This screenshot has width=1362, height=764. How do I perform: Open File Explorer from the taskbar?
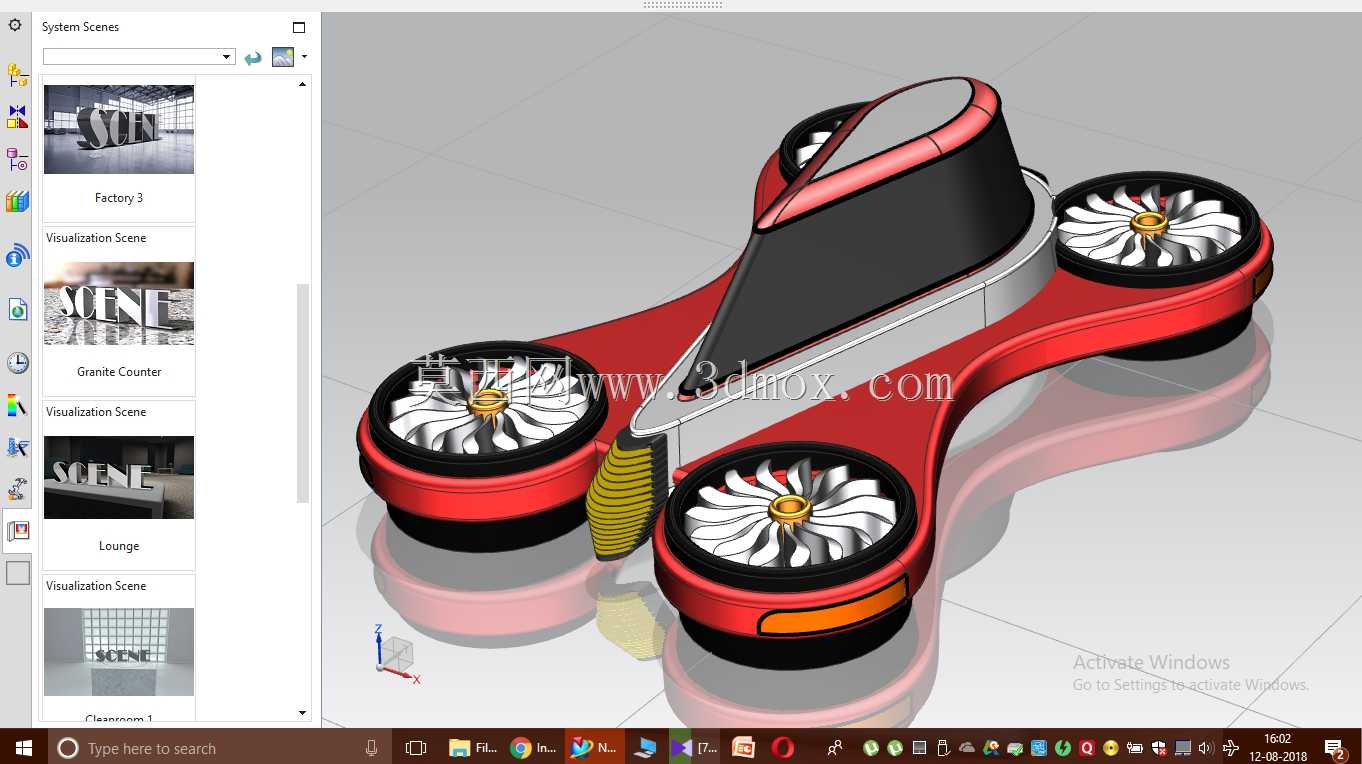[472, 747]
